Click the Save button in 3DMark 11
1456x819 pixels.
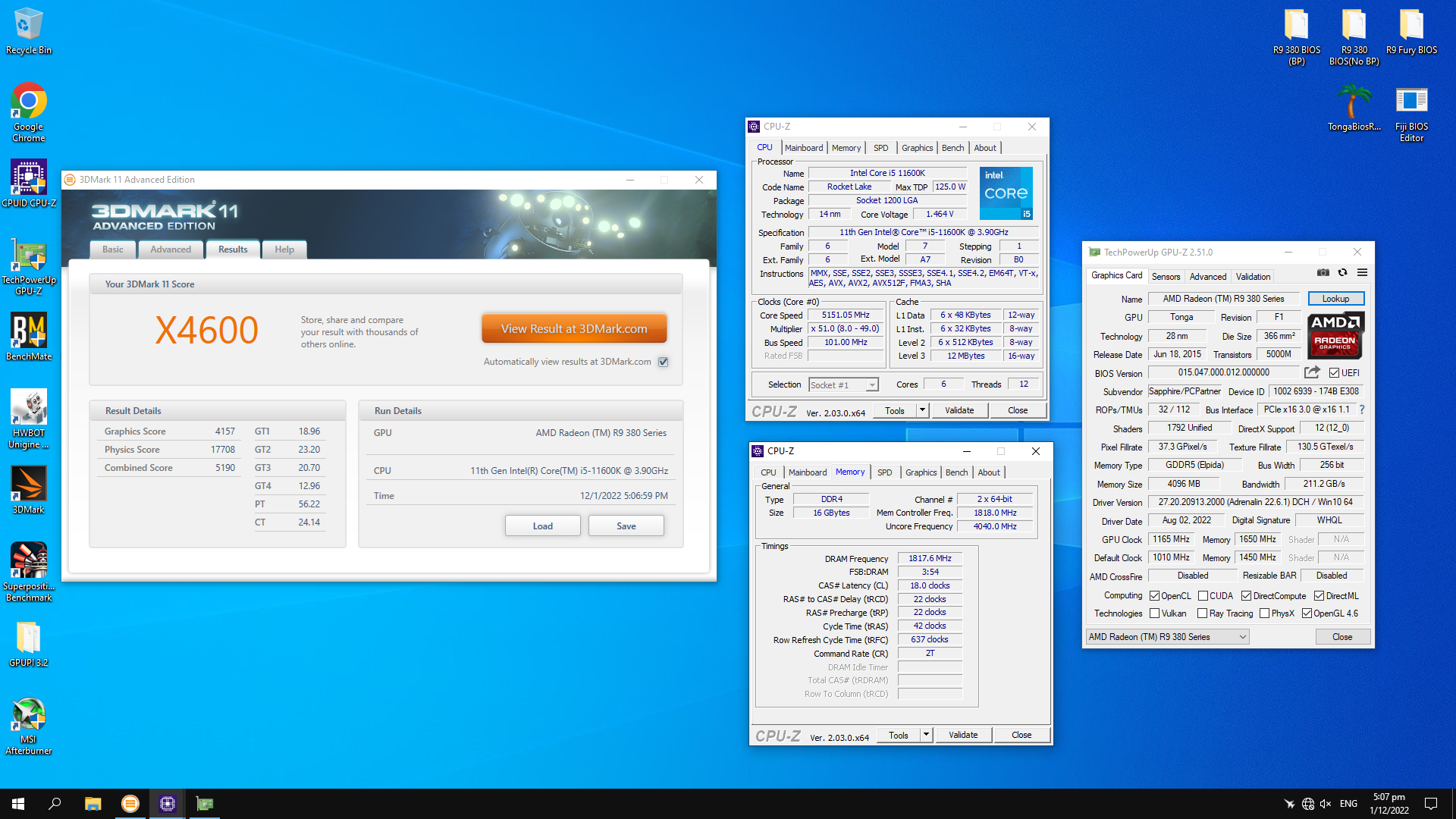pos(626,526)
